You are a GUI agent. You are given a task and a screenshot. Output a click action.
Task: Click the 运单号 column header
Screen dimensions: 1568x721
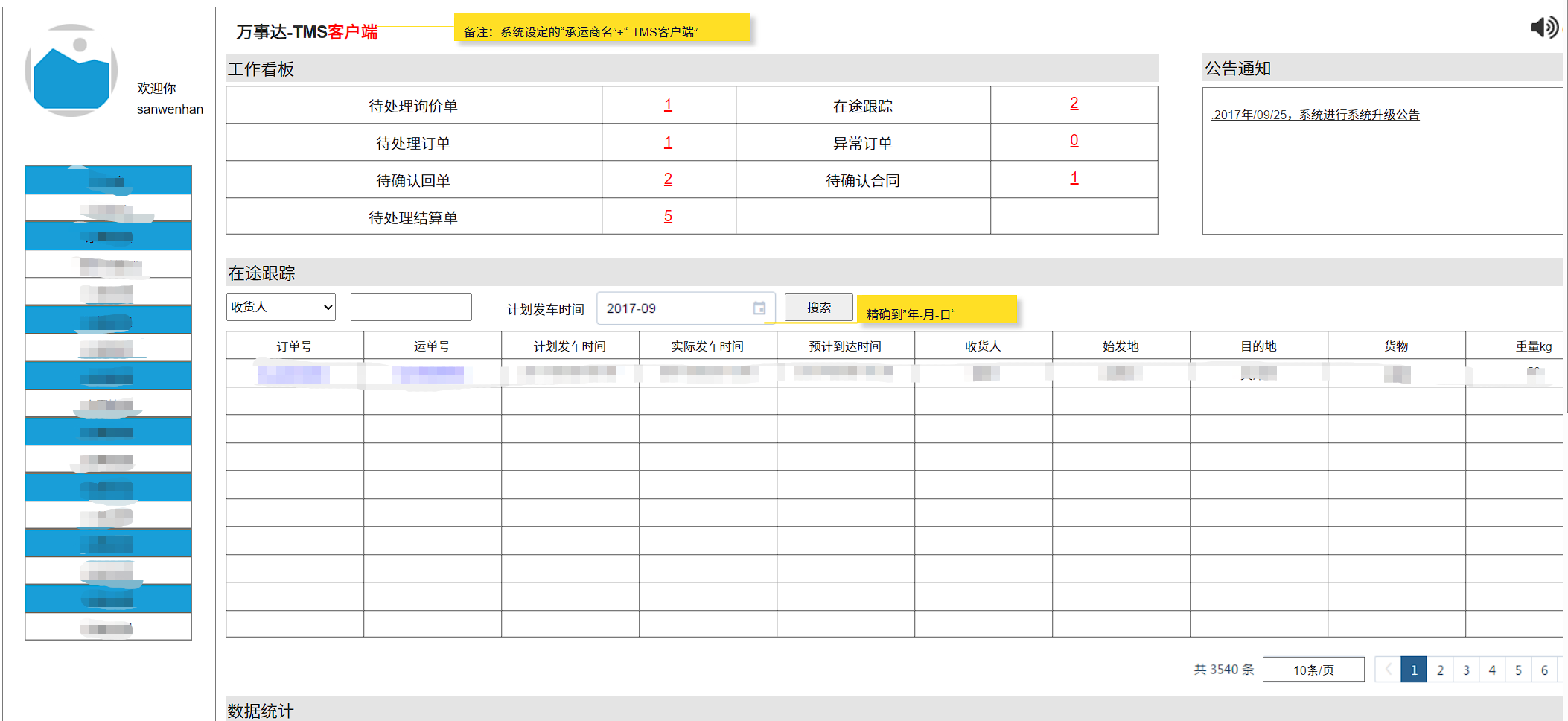433,346
